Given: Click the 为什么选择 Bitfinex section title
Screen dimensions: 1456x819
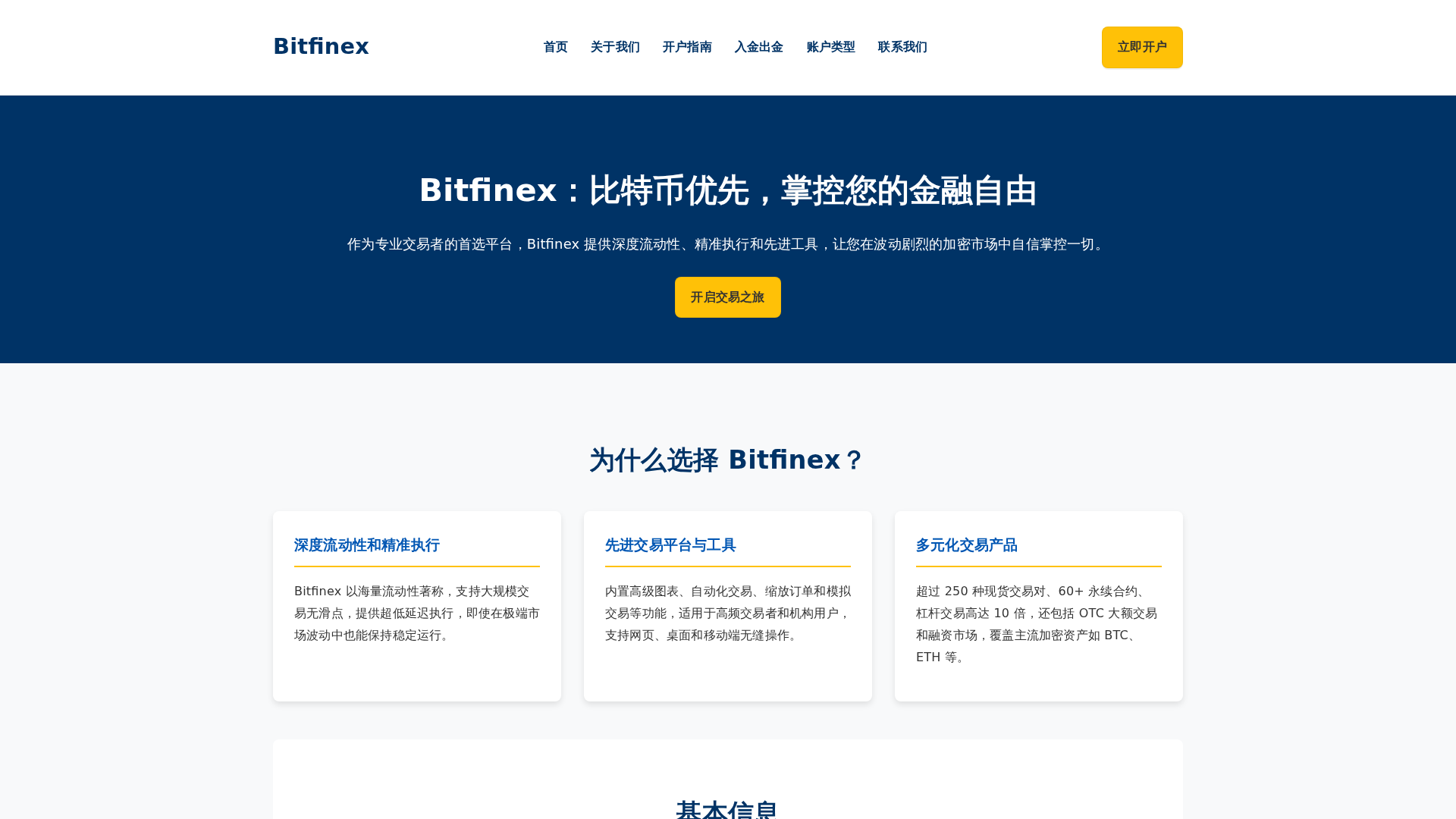Looking at the screenshot, I should point(726,460).
